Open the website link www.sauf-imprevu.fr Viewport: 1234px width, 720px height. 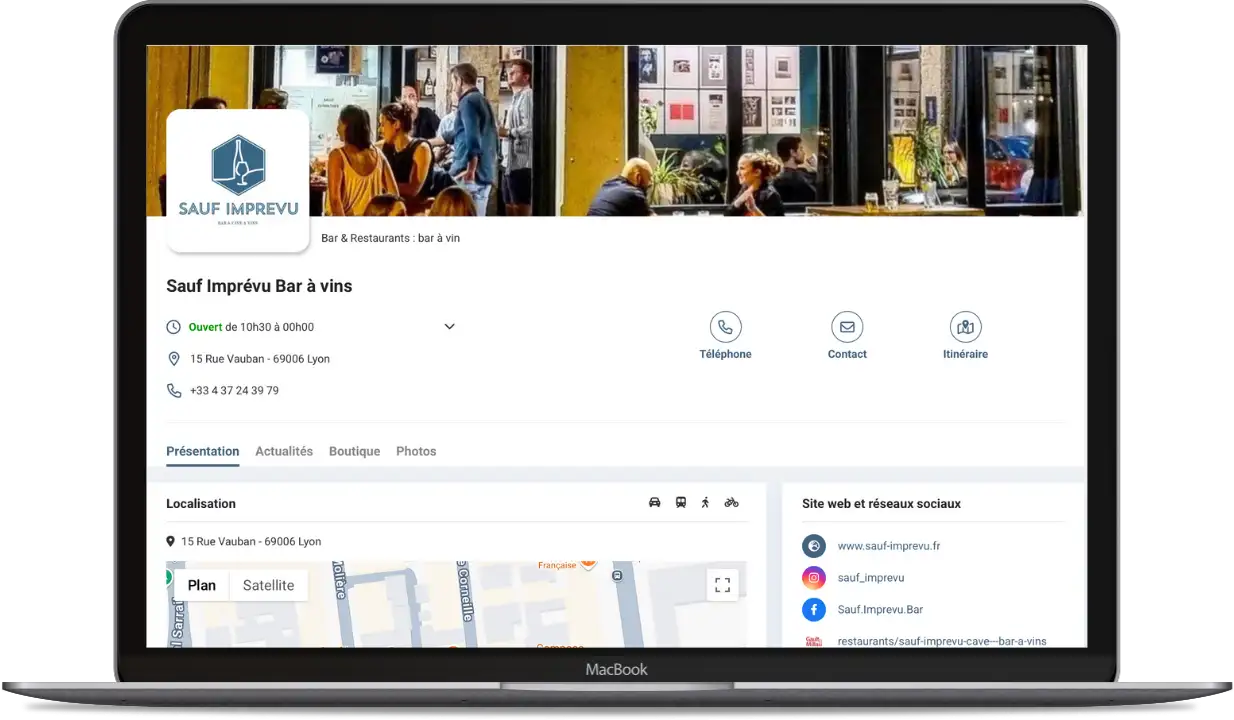coord(888,545)
